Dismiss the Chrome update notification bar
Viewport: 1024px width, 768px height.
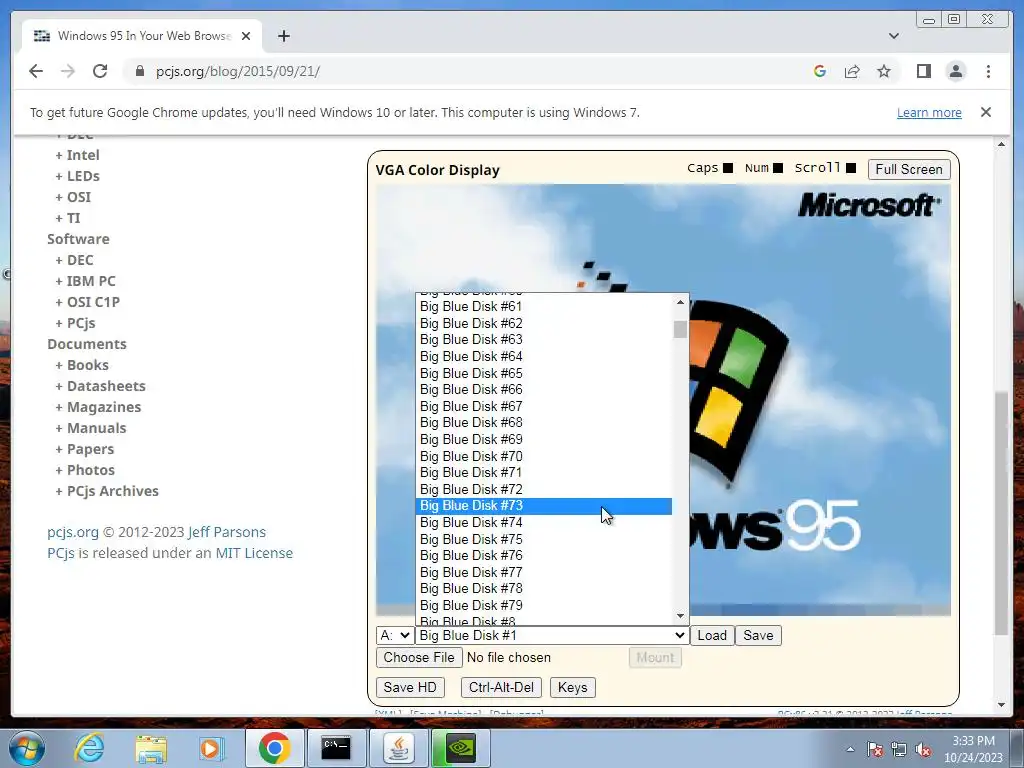(986, 112)
